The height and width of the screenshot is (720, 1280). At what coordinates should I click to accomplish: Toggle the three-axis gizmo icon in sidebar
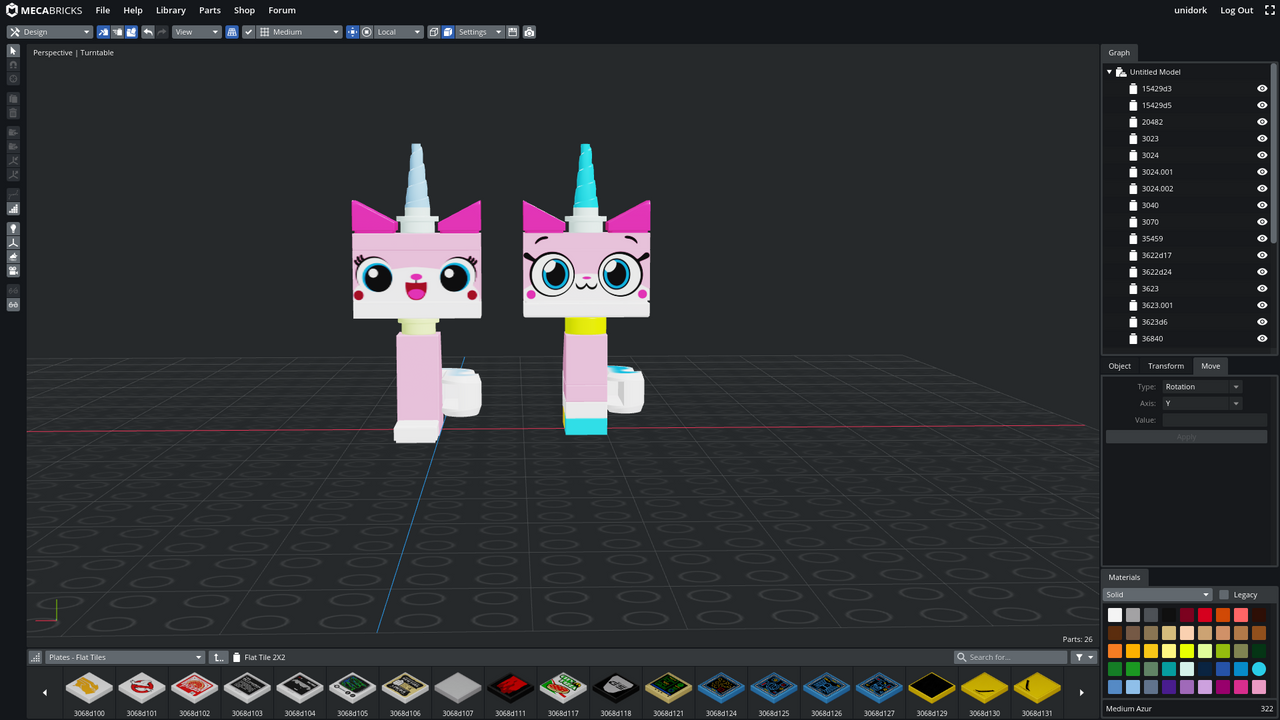click(x=13, y=243)
